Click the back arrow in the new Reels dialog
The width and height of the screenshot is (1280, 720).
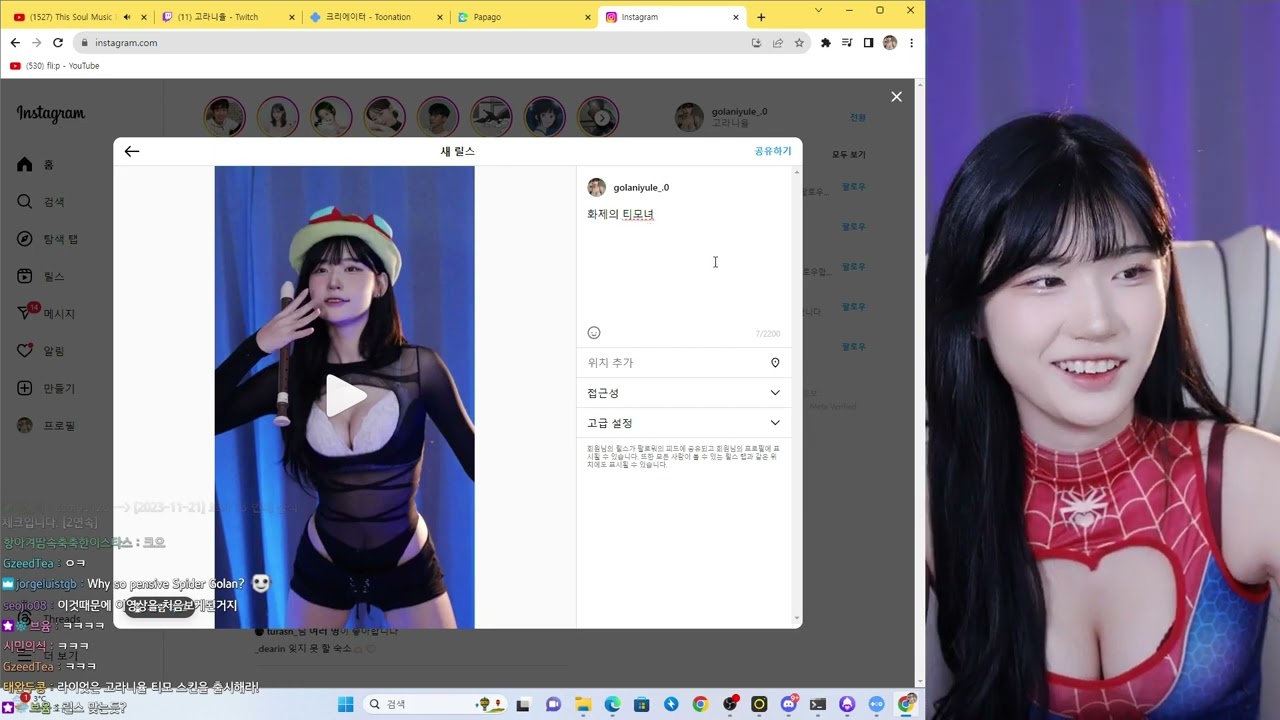132,151
